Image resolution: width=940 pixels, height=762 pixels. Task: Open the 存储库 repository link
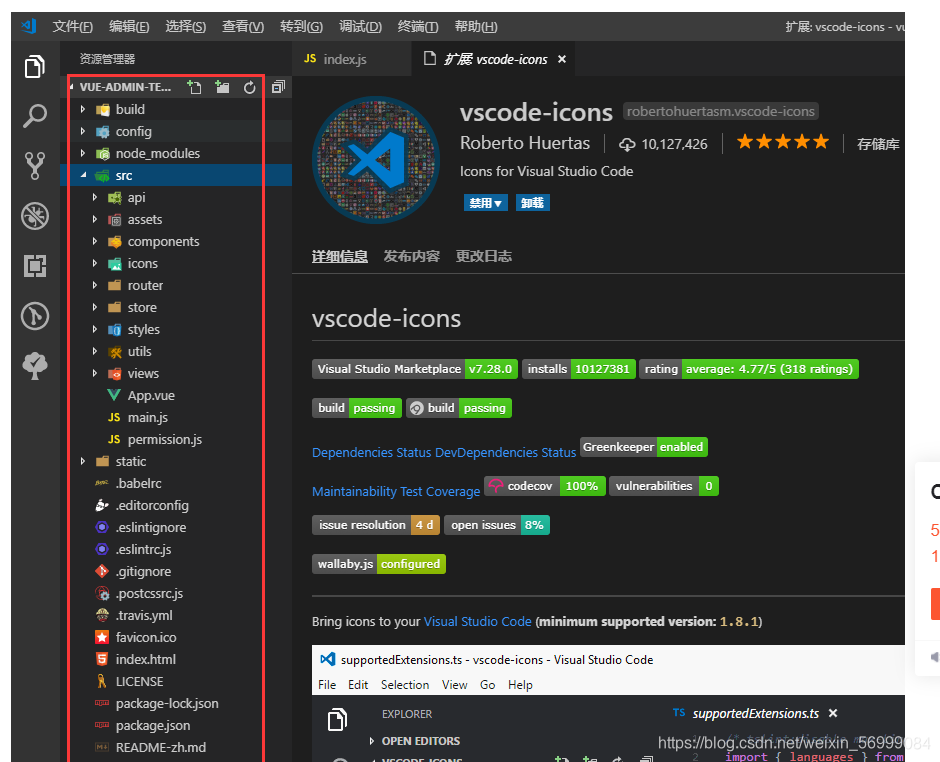(x=878, y=144)
